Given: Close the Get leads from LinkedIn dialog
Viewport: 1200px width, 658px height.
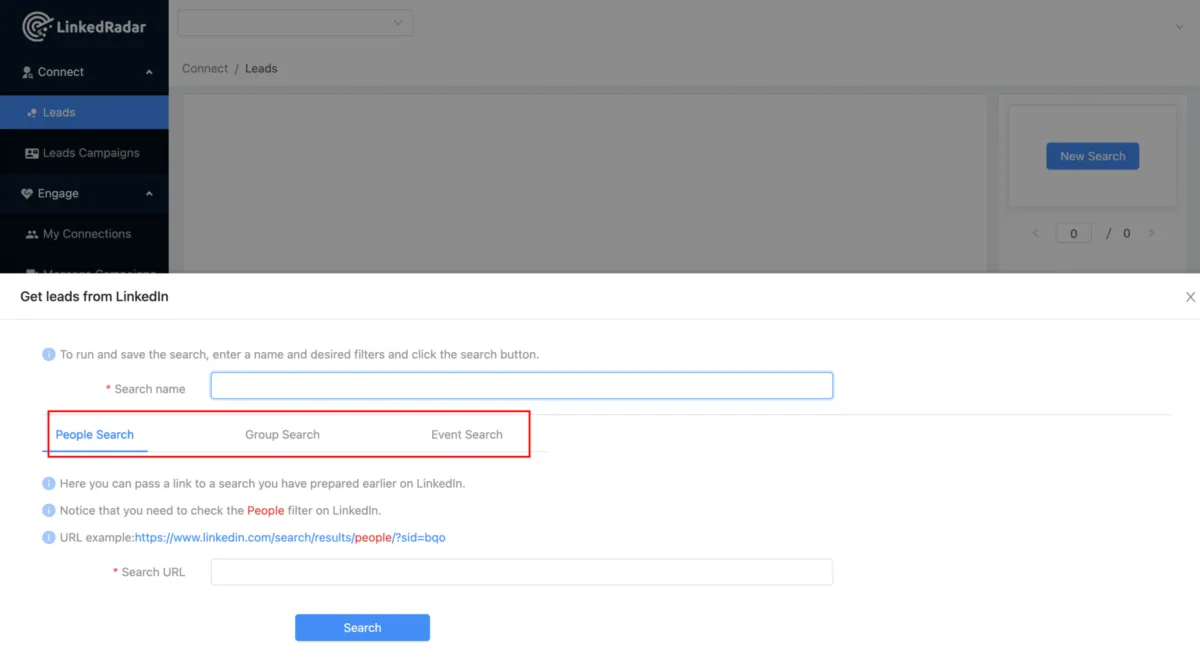Looking at the screenshot, I should pyautogui.click(x=1190, y=297).
